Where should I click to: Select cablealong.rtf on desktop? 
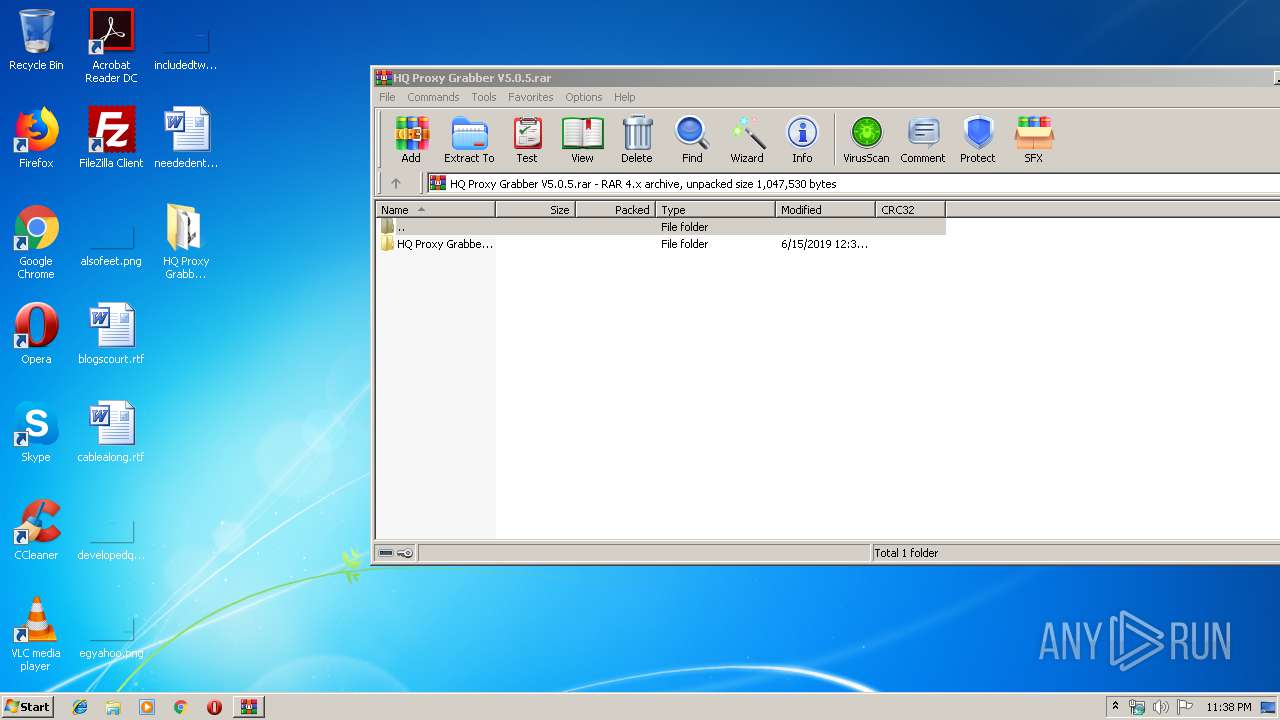click(111, 432)
